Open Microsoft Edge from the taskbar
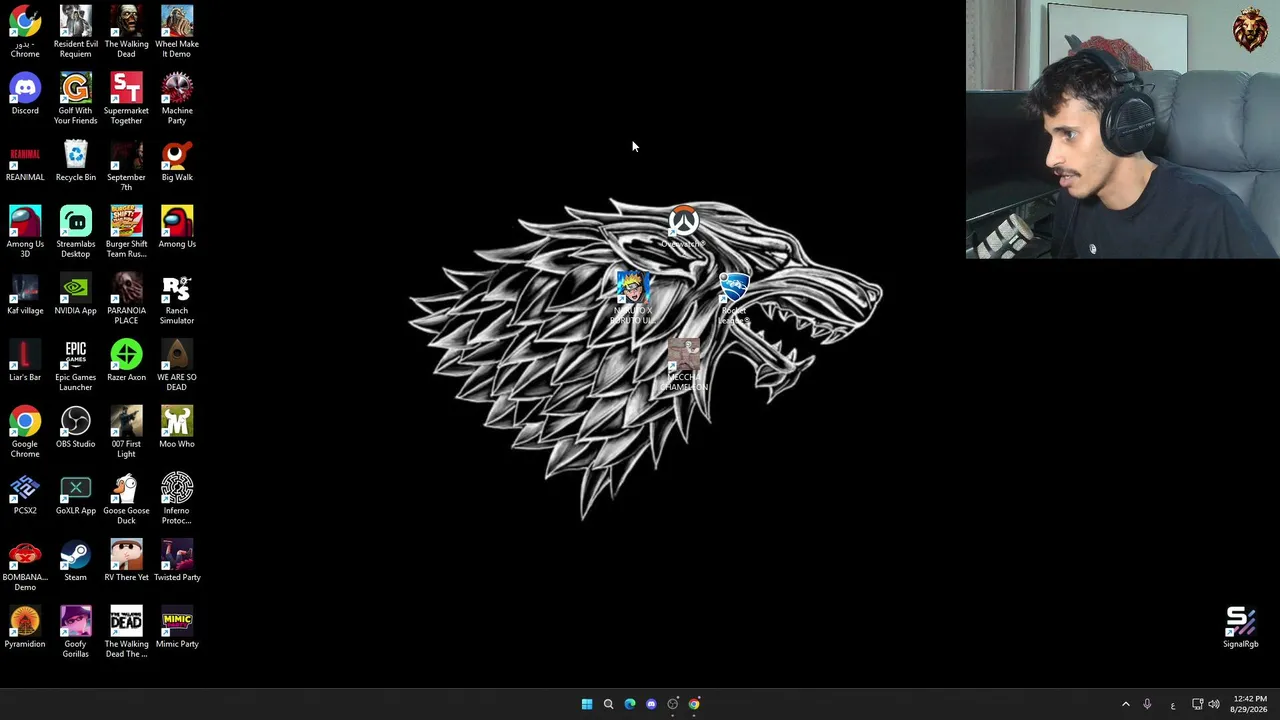 [630, 704]
